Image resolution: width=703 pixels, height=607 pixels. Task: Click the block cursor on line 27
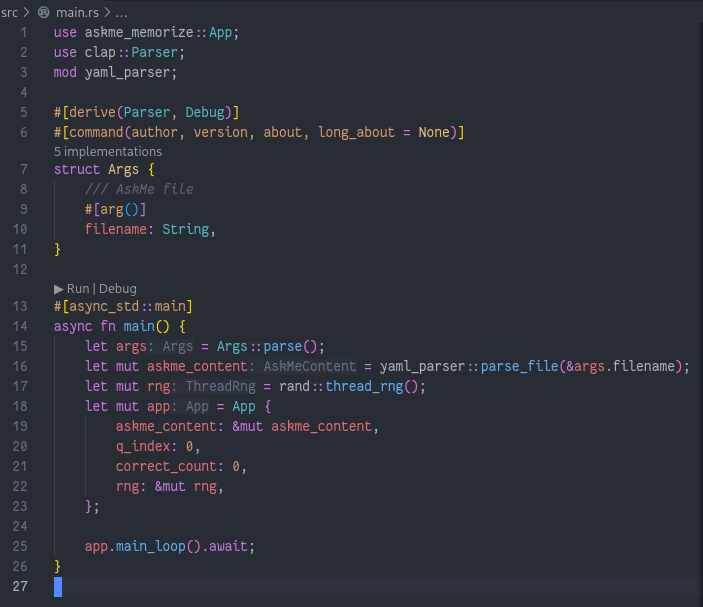click(x=58, y=587)
